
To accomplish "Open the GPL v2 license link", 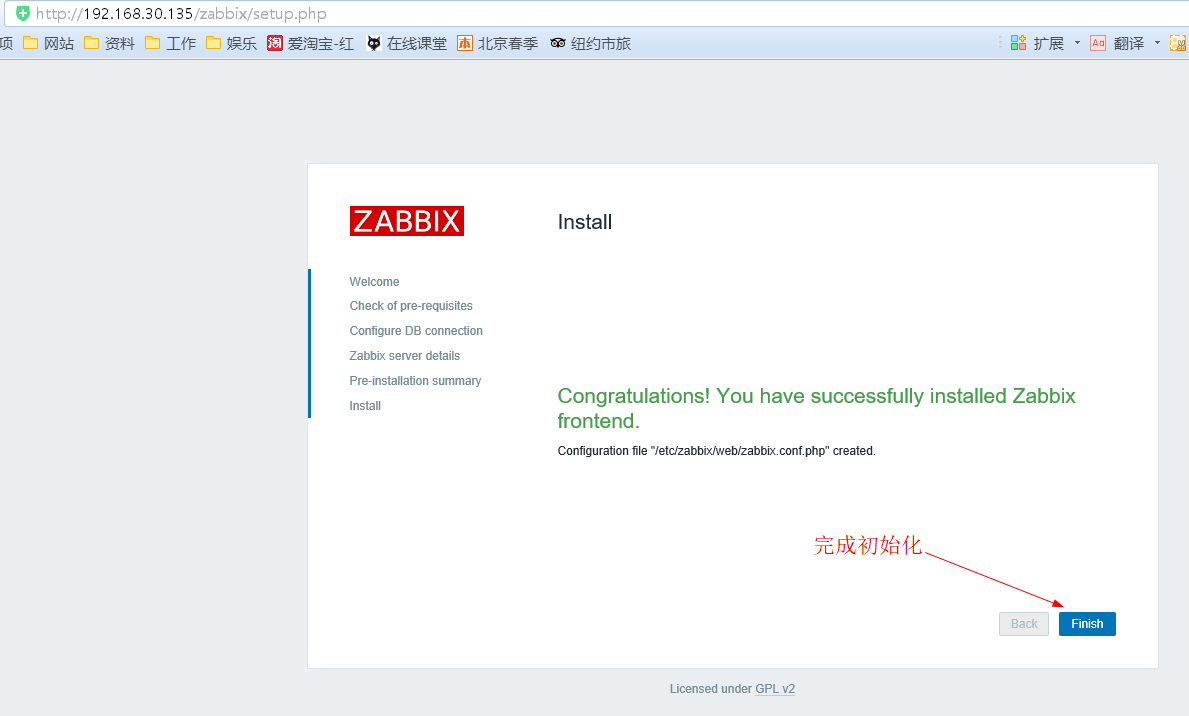I will coord(775,689).
